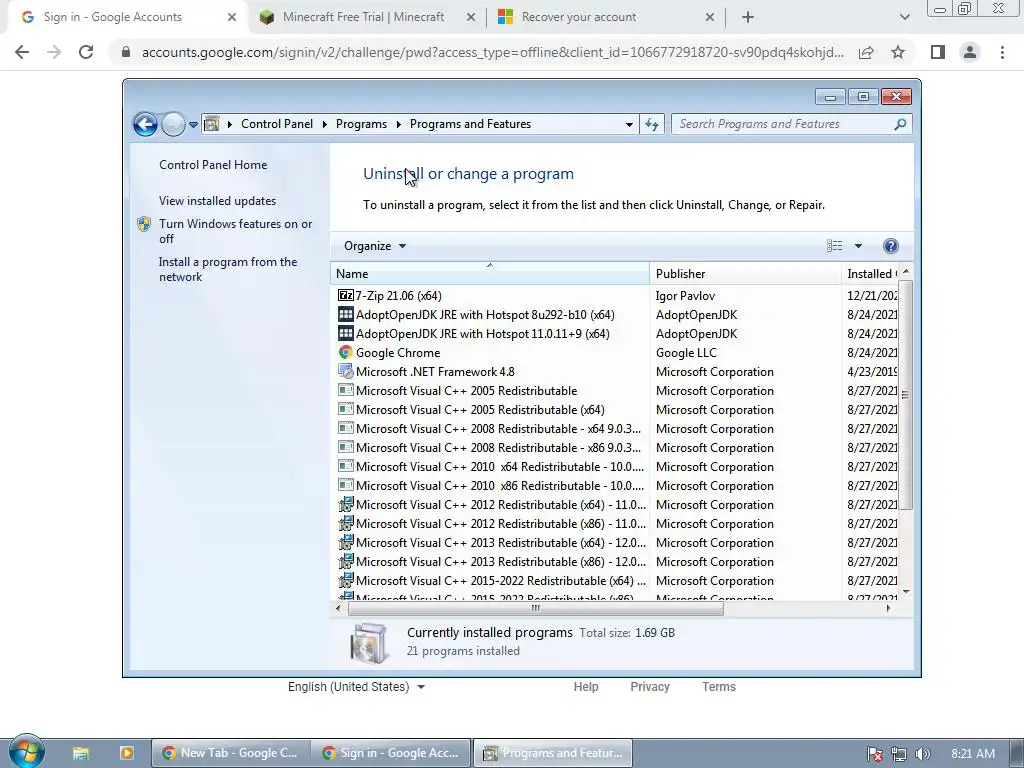Click Programs and Features in breadcrumb
The image size is (1024, 768).
point(470,124)
